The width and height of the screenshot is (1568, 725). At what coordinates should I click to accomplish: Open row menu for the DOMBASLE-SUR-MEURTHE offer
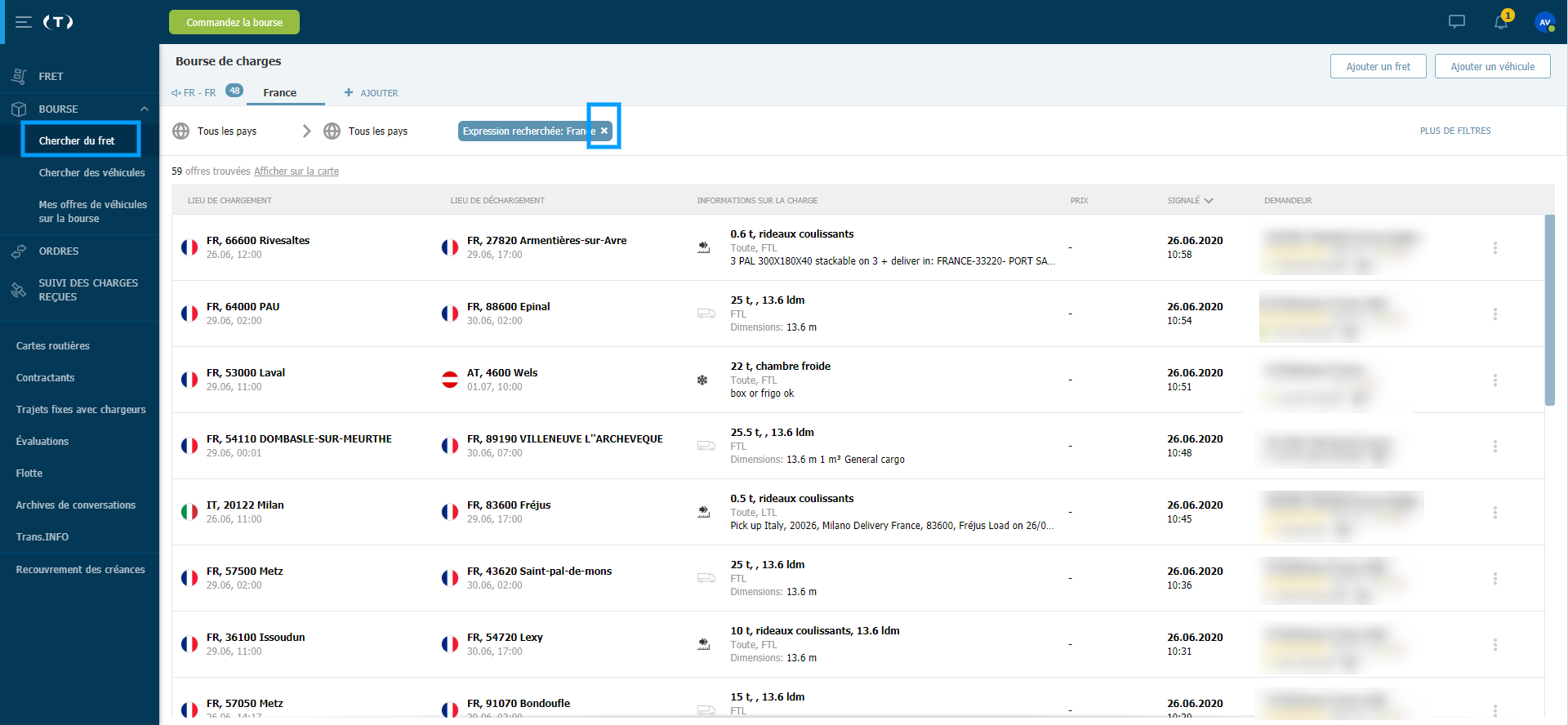pyautogui.click(x=1495, y=446)
